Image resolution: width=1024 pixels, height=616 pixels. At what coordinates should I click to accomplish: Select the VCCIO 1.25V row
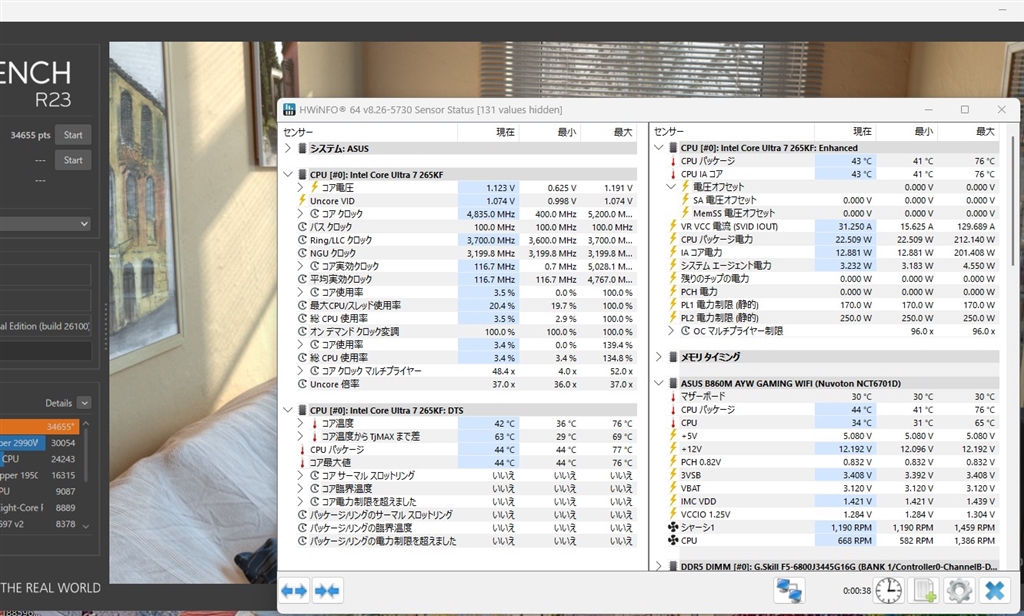(833, 514)
